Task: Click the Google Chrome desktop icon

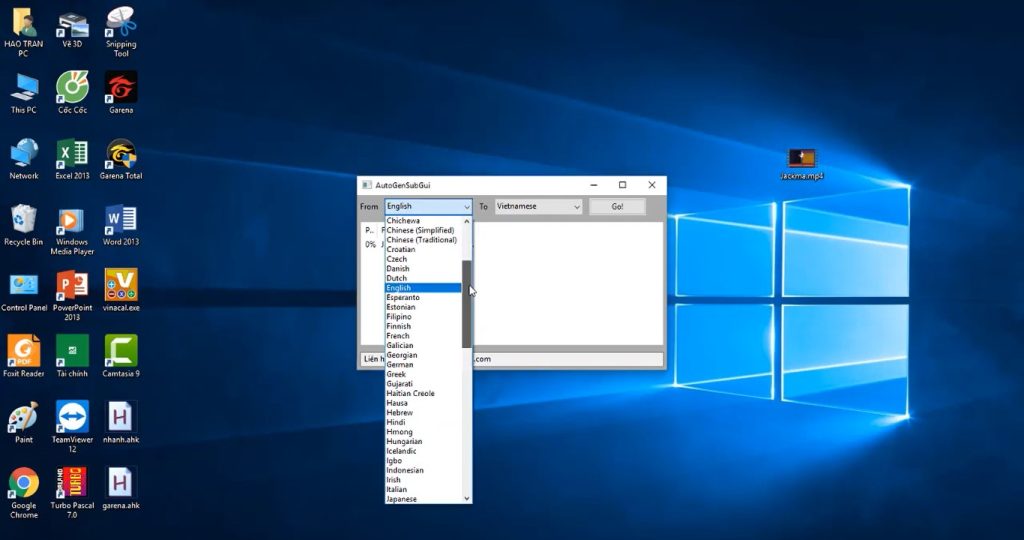Action: tap(24, 484)
